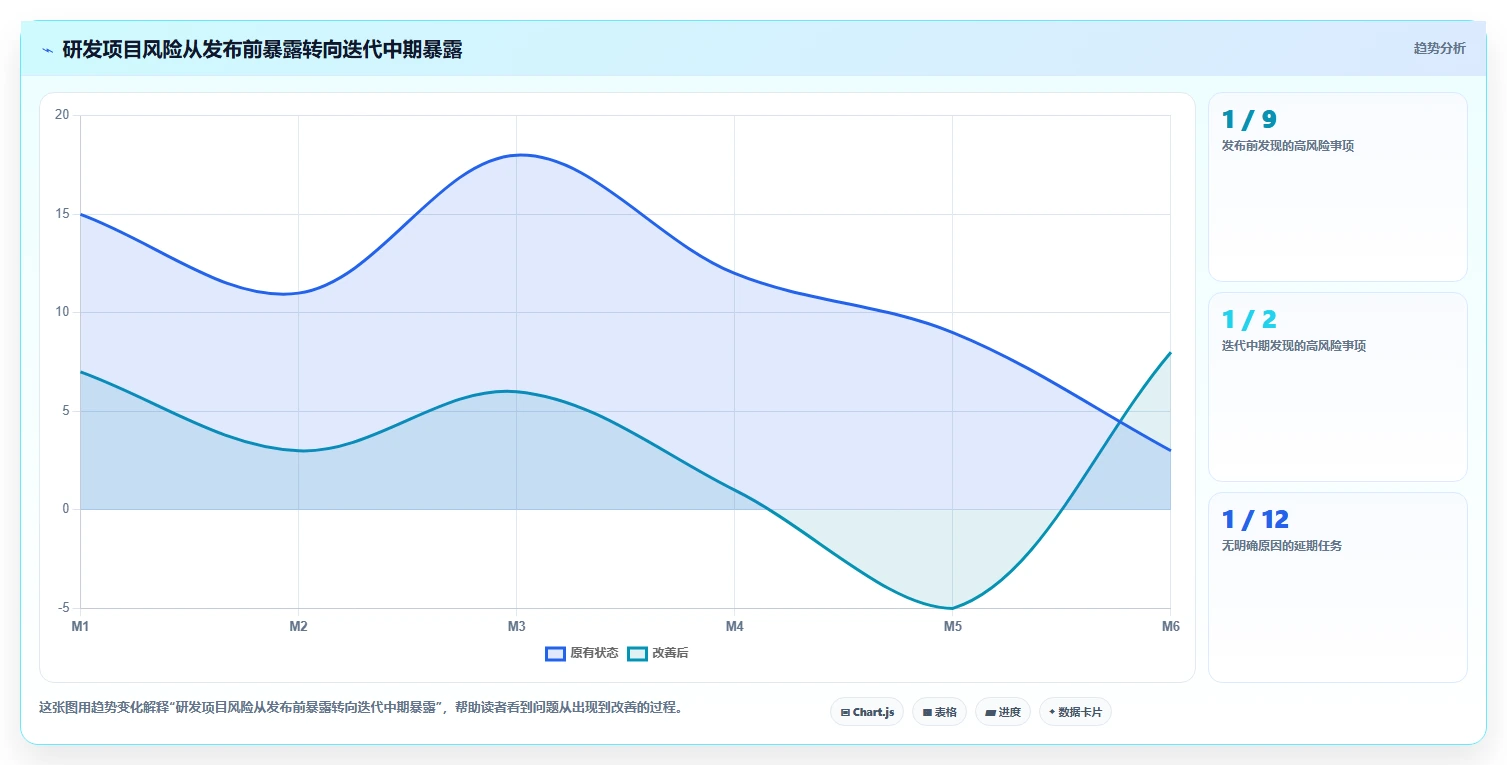
Task: Click the M5 x-axis label
Action: 952,626
